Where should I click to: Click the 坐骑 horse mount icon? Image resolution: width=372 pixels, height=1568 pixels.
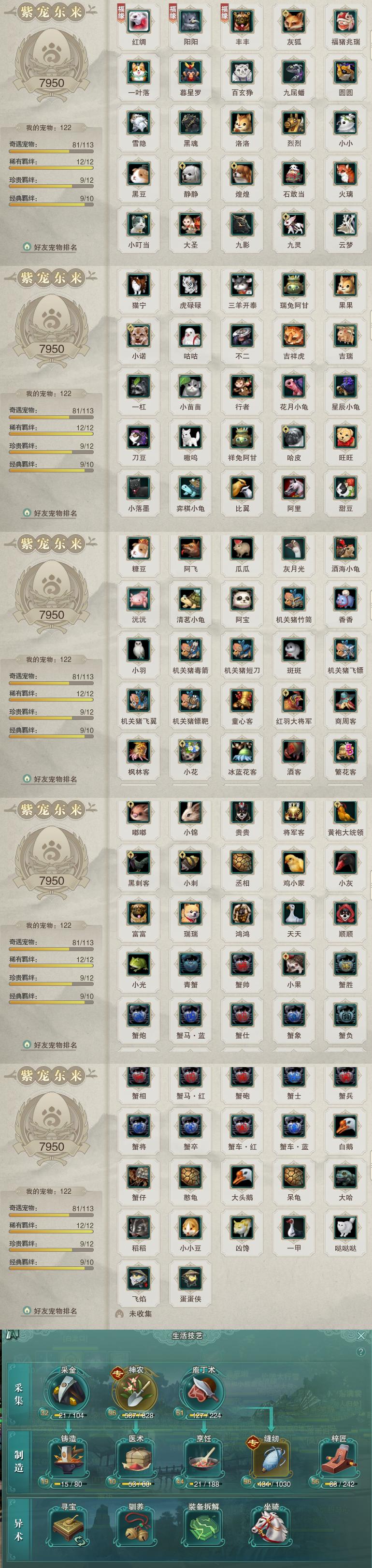[271, 1528]
